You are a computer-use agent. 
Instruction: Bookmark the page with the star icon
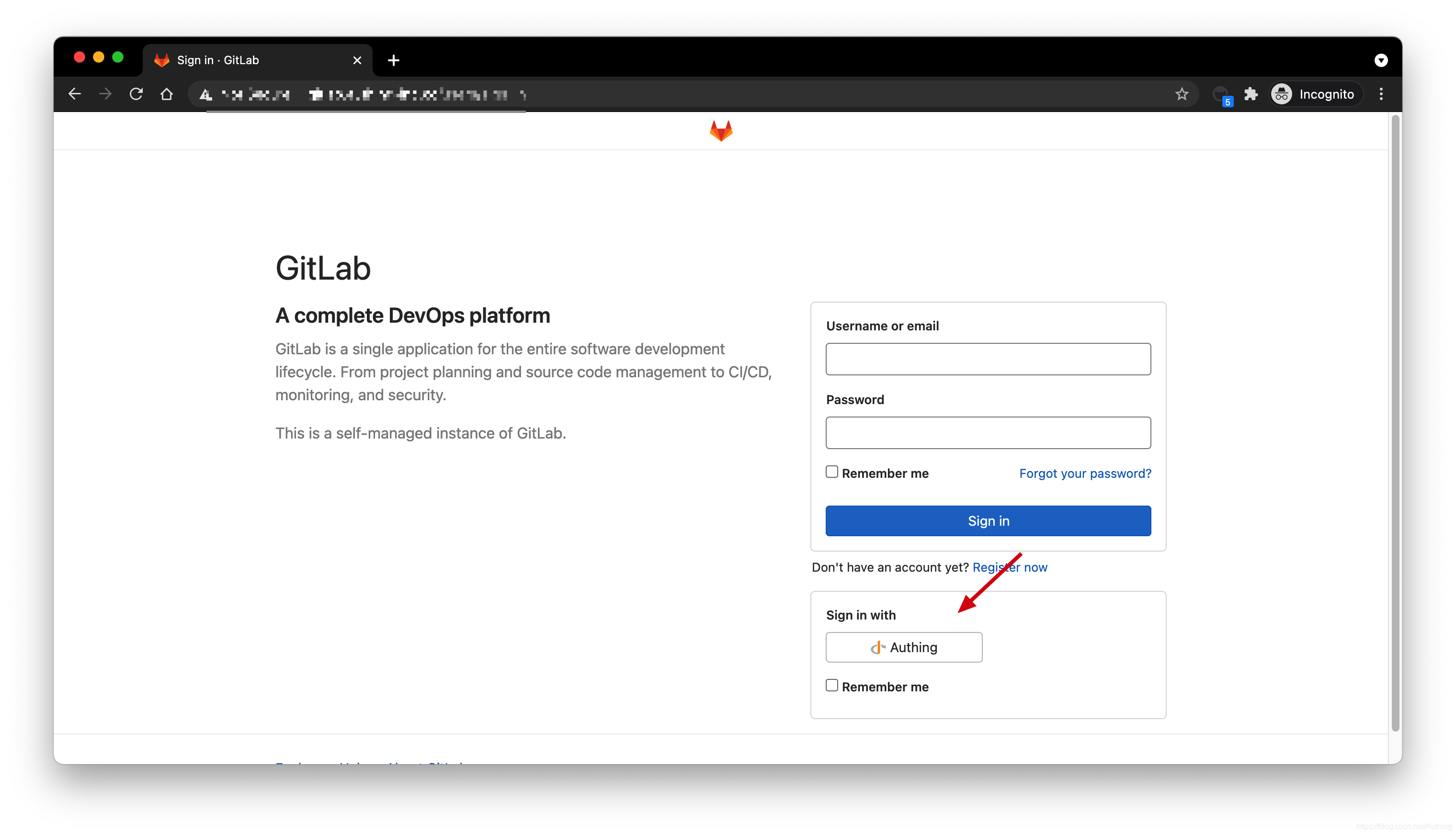click(x=1181, y=94)
